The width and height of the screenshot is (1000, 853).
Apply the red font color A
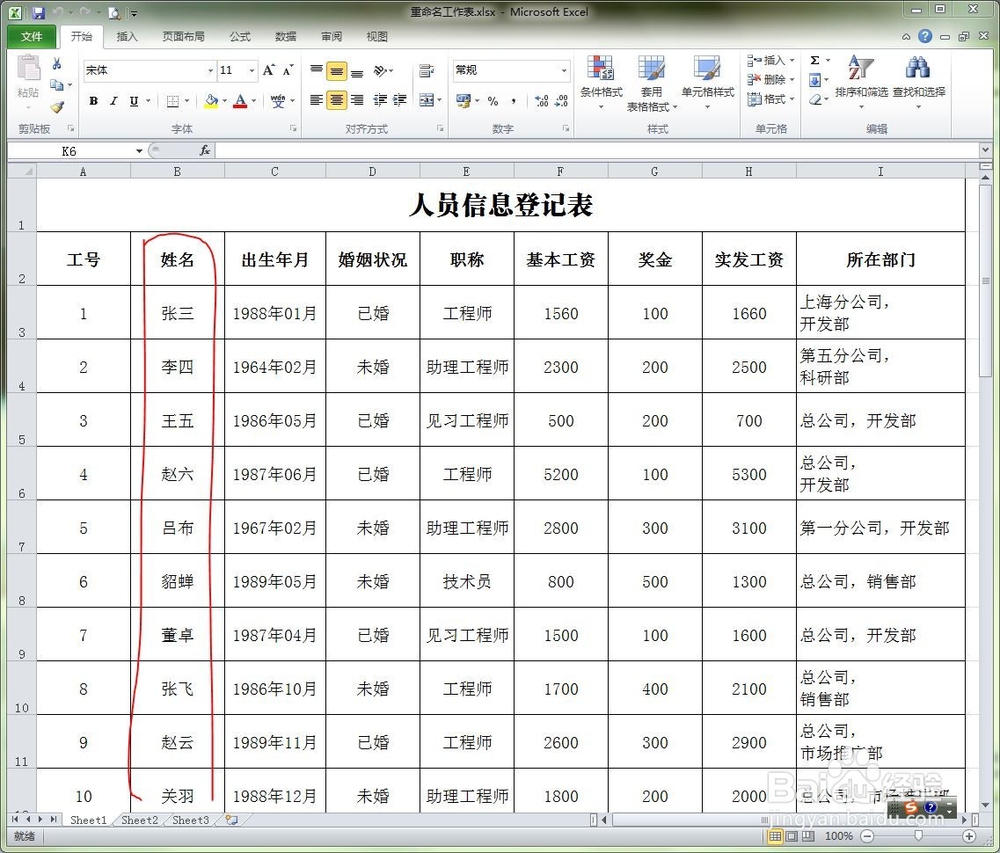pos(240,101)
